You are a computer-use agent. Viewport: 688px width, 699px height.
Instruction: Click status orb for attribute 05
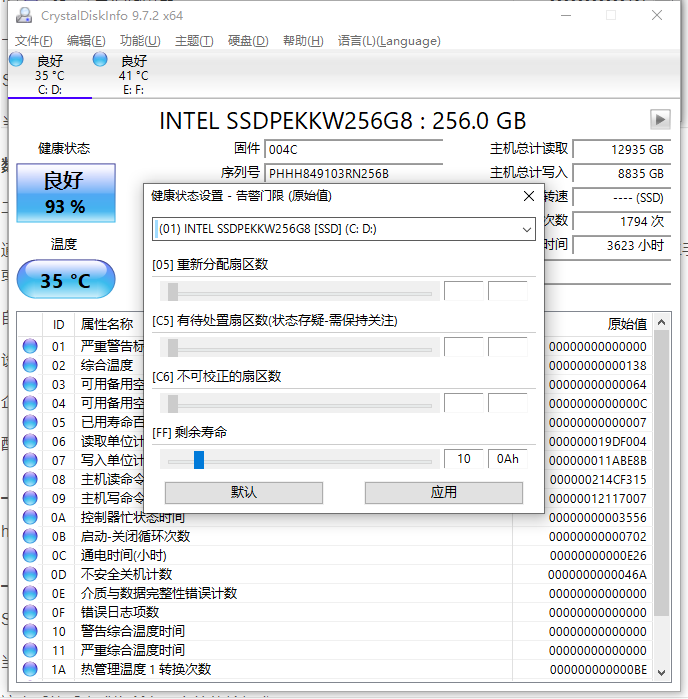click(x=30, y=422)
